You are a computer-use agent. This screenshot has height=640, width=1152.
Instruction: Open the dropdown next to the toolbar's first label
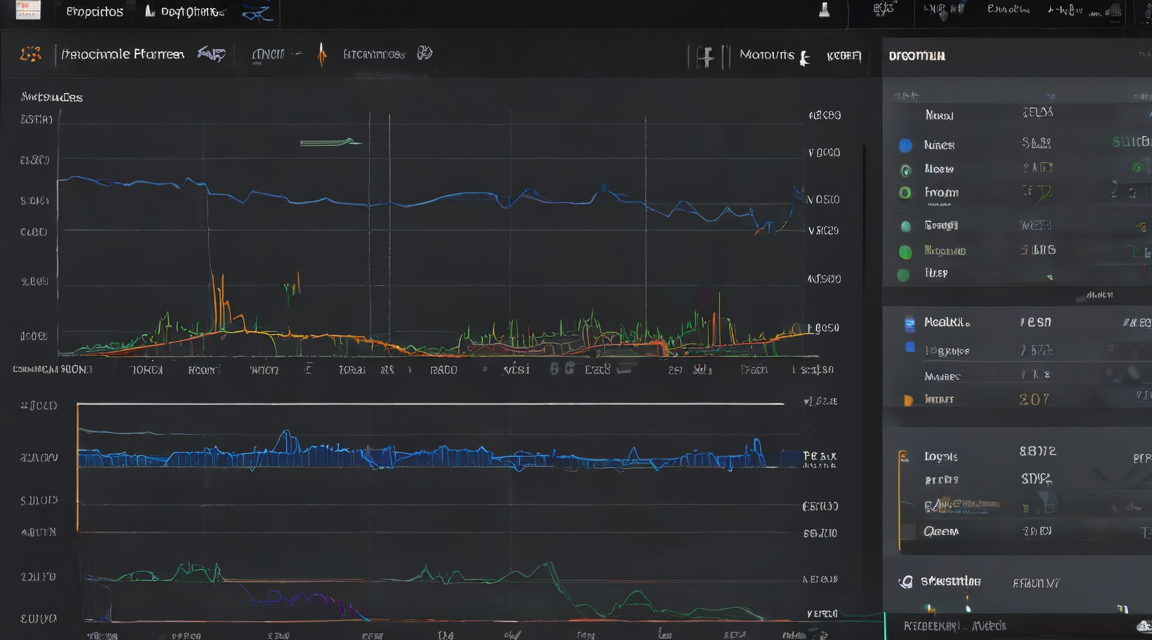[x=211, y=54]
